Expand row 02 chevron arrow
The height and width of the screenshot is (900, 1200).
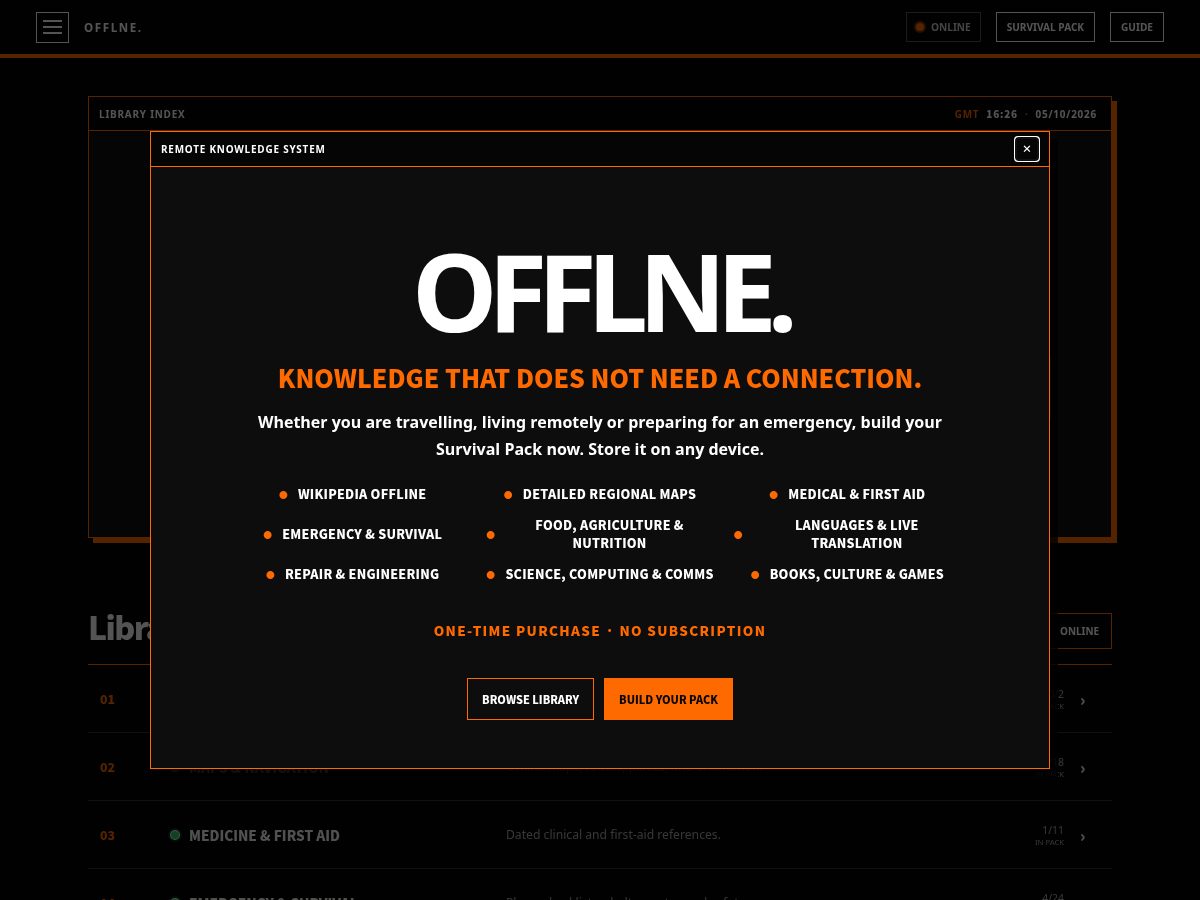1083,768
